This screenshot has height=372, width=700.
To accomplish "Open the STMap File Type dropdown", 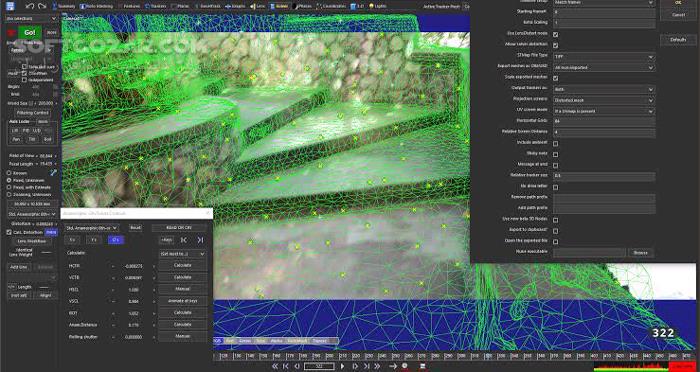I will point(604,57).
